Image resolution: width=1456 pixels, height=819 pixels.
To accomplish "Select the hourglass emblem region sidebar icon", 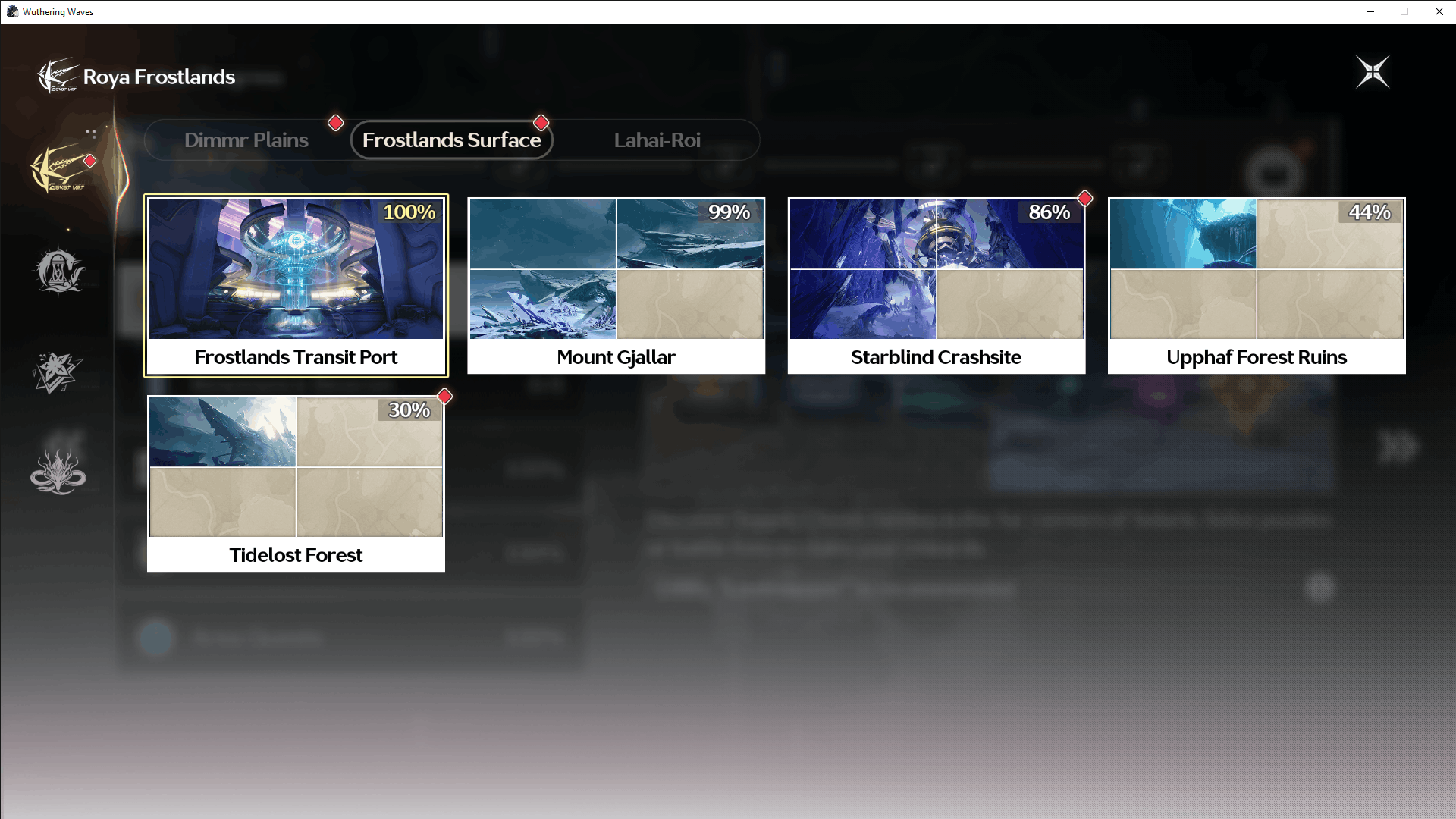I will (58, 270).
